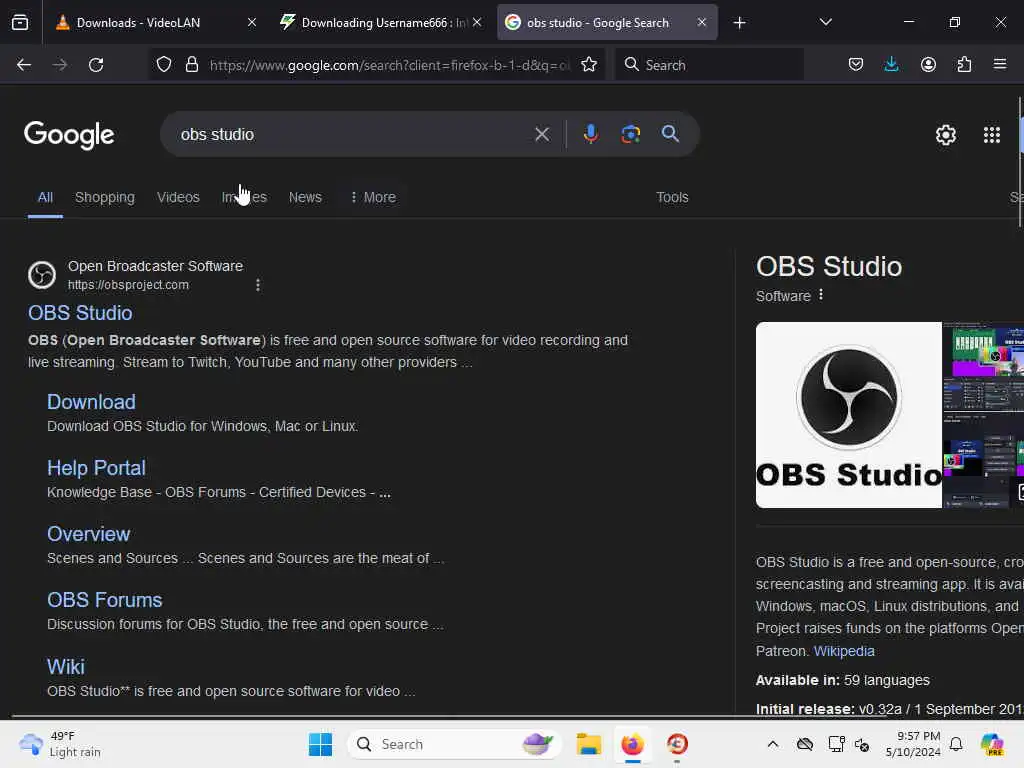Select the Images results tab
The width and height of the screenshot is (1024, 768).
244,197
